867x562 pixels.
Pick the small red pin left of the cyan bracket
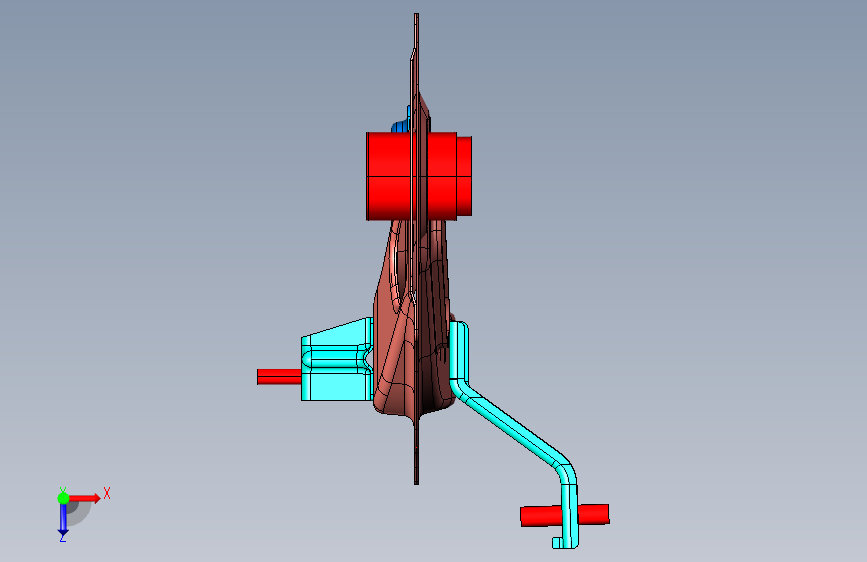click(x=279, y=377)
